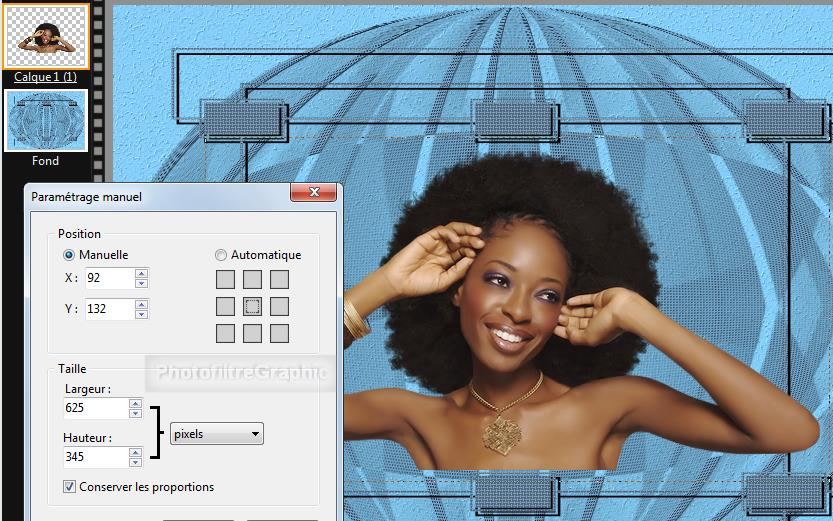Viewport: 833px width, 521px height.
Task: Select the top-left automatic position square
Action: tap(226, 280)
